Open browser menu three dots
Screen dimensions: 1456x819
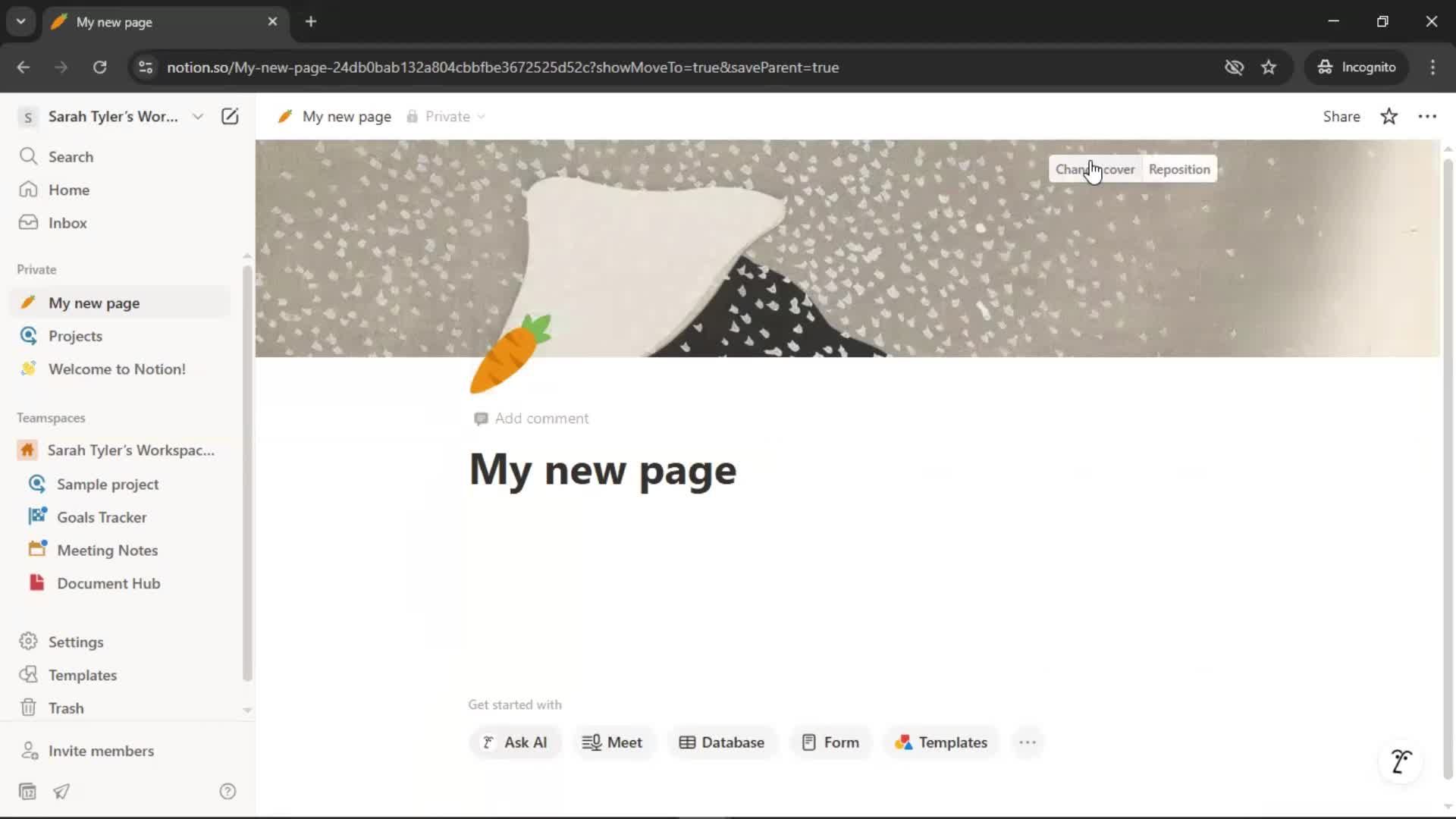(x=1432, y=67)
